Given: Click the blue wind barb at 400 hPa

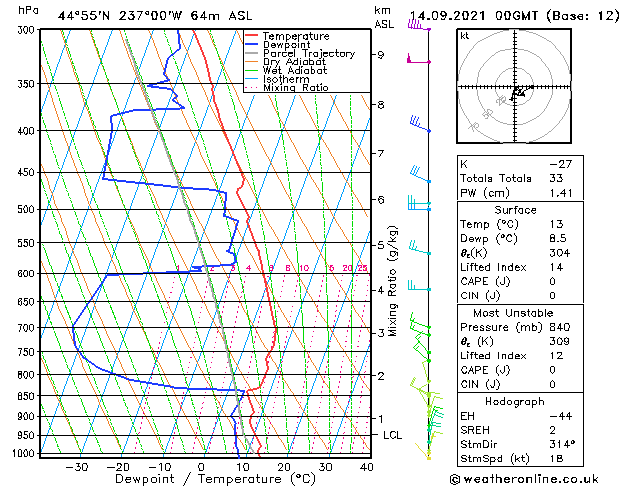Looking at the screenshot, I should point(420,124).
